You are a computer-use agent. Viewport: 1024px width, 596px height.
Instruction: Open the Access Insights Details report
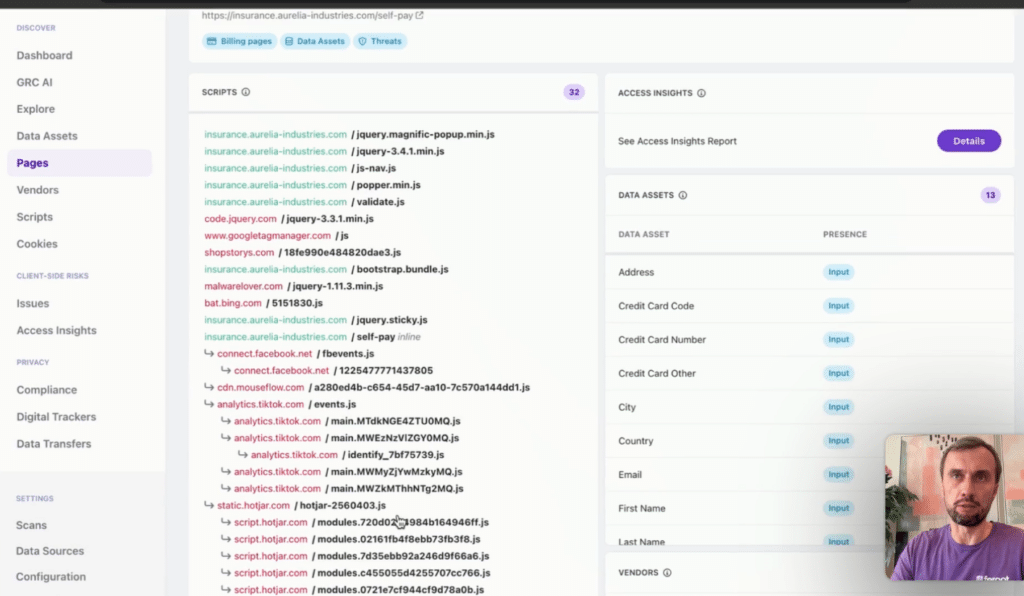(x=968, y=141)
